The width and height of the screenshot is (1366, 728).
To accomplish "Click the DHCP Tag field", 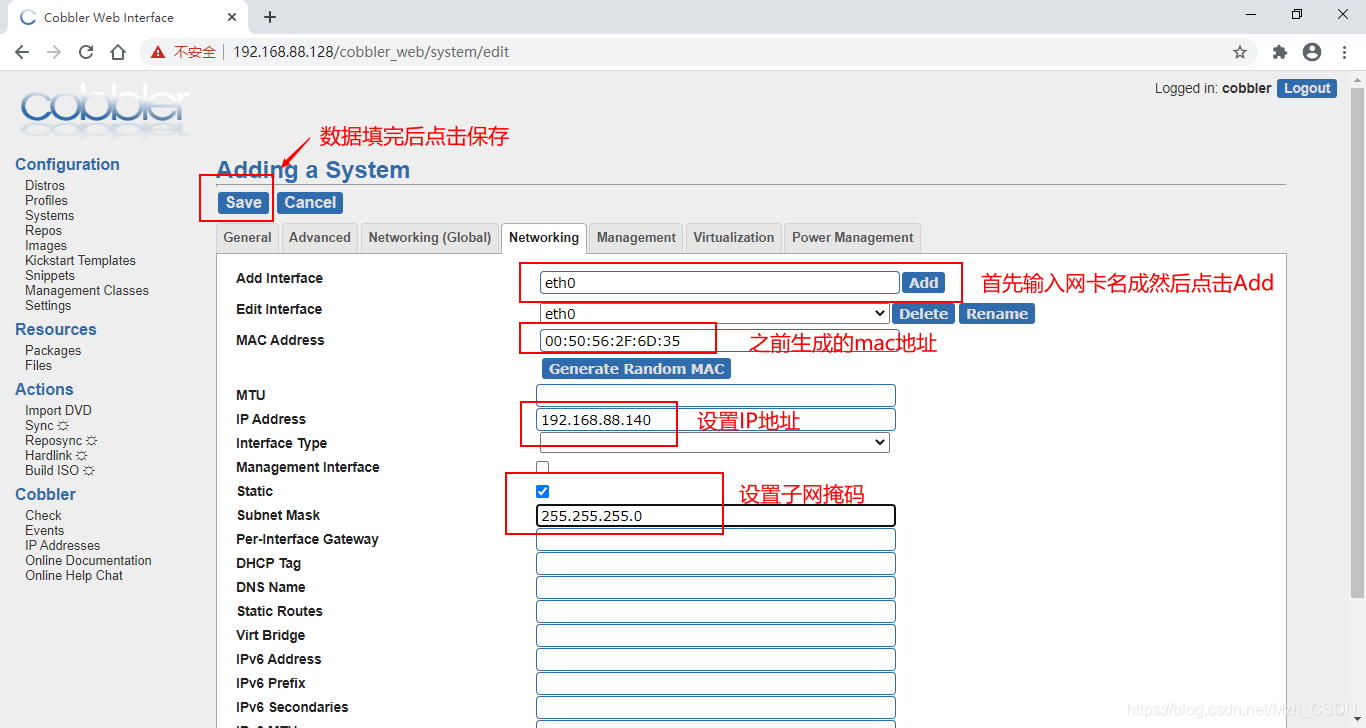I will (716, 563).
